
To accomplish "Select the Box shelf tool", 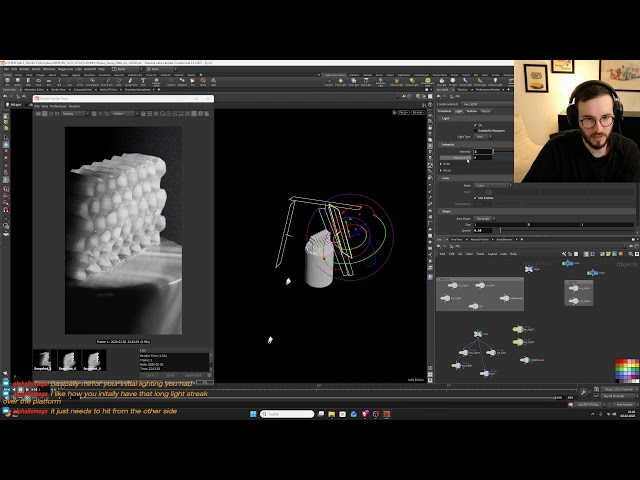I will 7,82.
